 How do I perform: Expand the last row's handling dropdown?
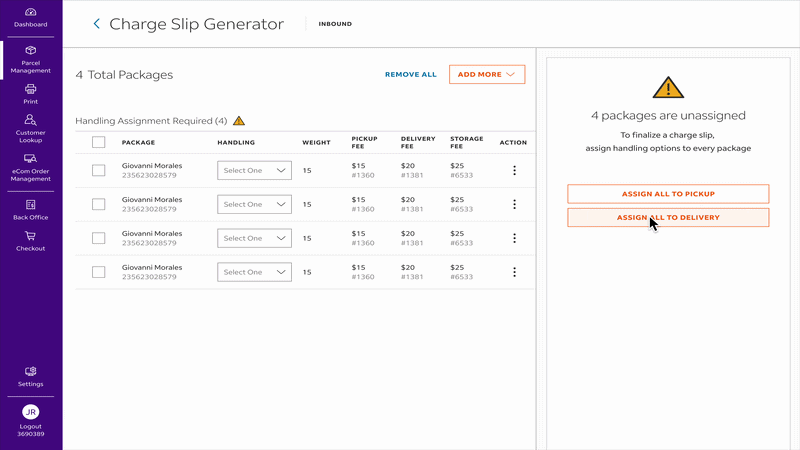[254, 272]
